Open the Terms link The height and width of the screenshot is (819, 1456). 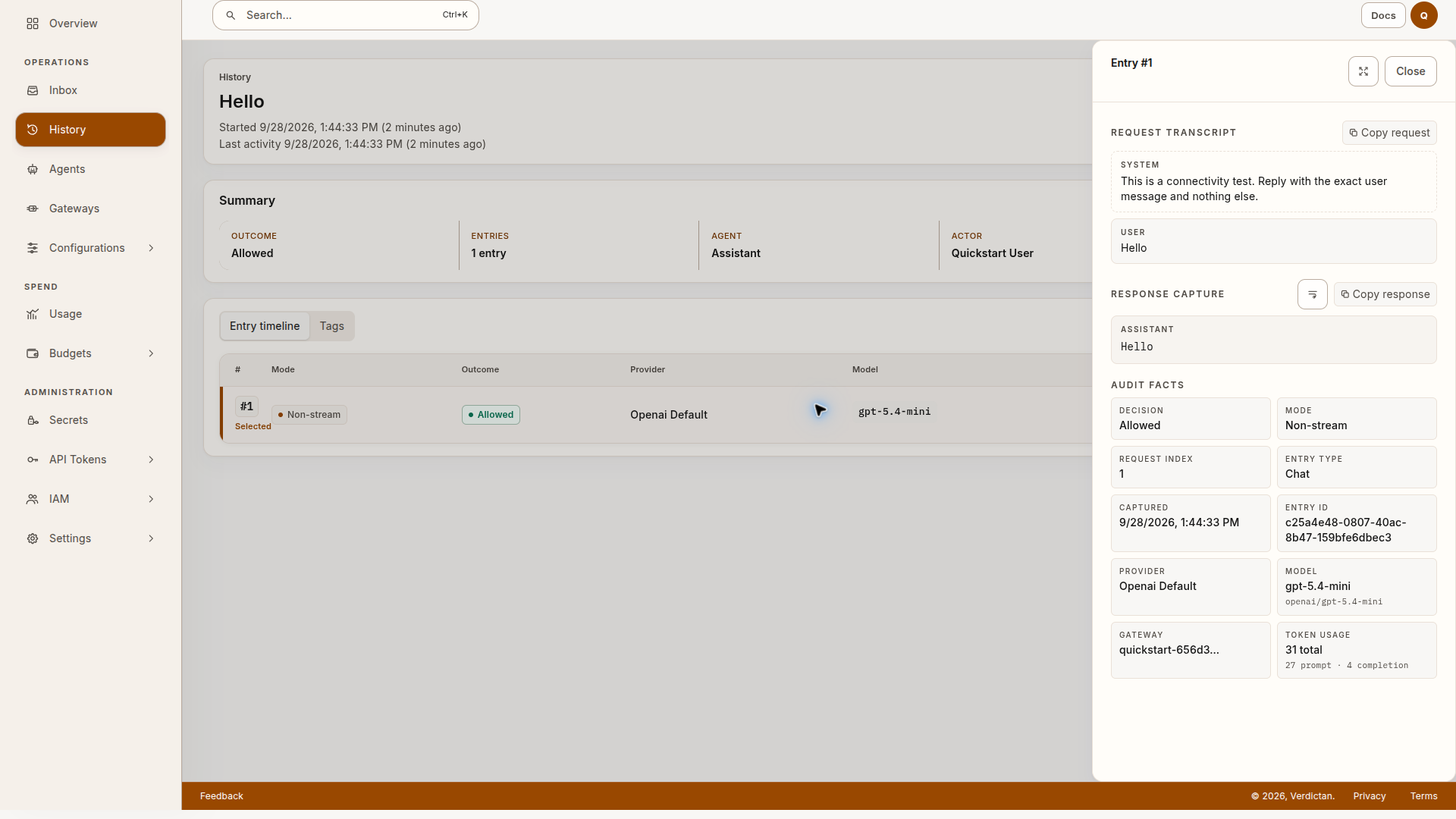pos(1423,796)
